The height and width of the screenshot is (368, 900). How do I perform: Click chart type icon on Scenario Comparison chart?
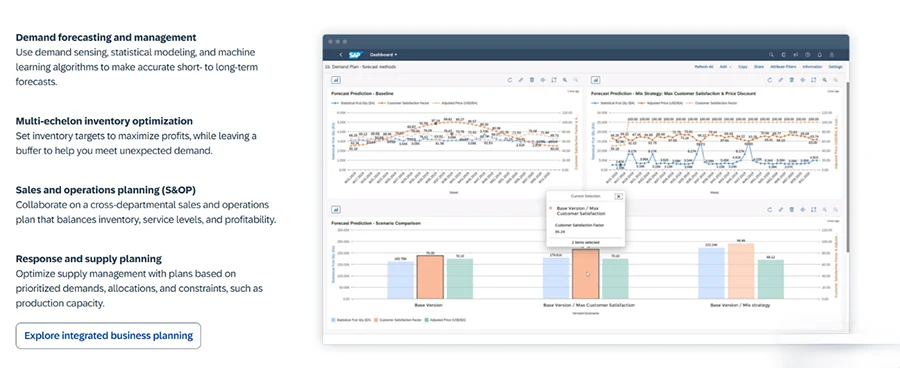pos(335,210)
